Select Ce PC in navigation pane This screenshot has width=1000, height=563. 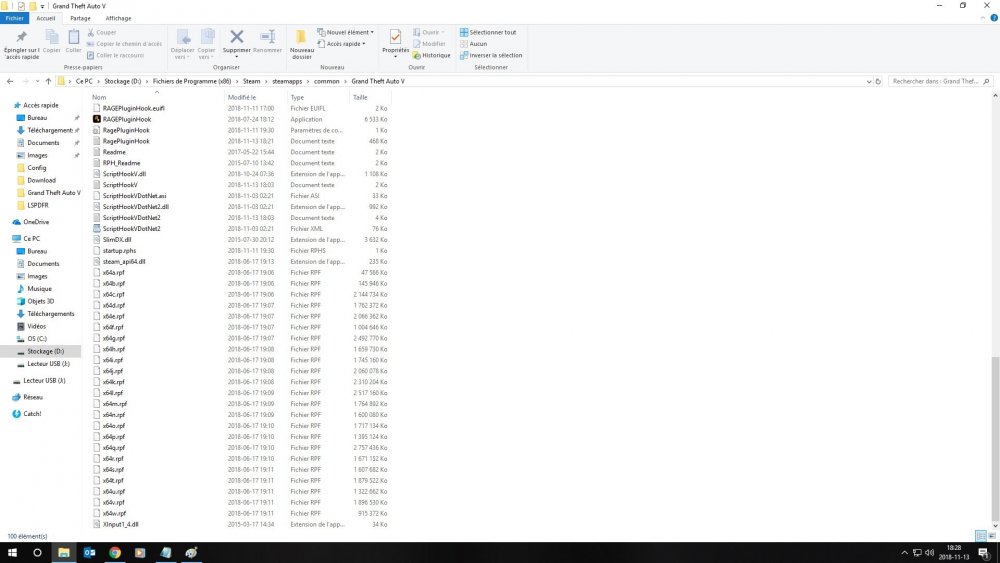(x=31, y=238)
